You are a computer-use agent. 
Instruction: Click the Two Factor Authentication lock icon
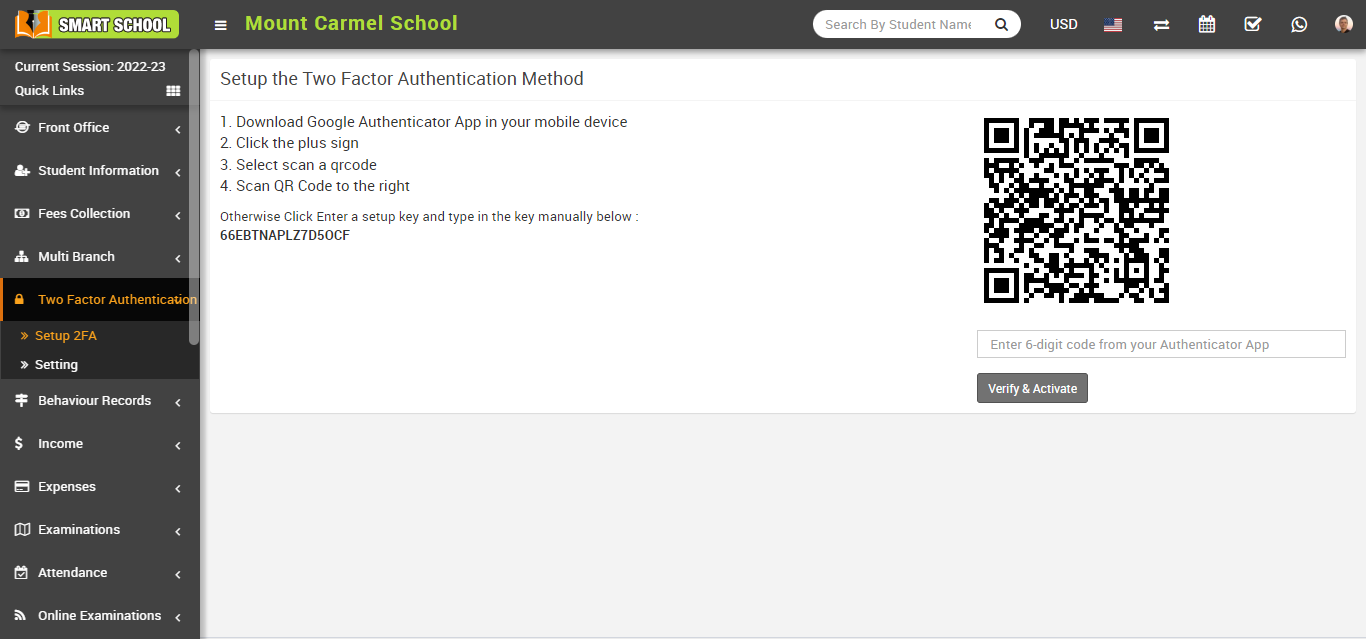(x=20, y=300)
